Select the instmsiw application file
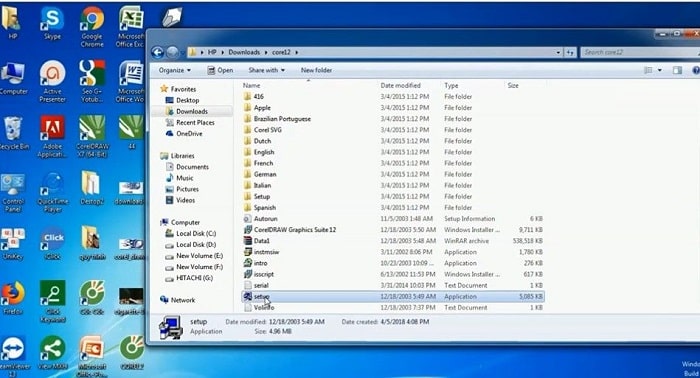Viewport: 700px width, 378px height. 262,252
